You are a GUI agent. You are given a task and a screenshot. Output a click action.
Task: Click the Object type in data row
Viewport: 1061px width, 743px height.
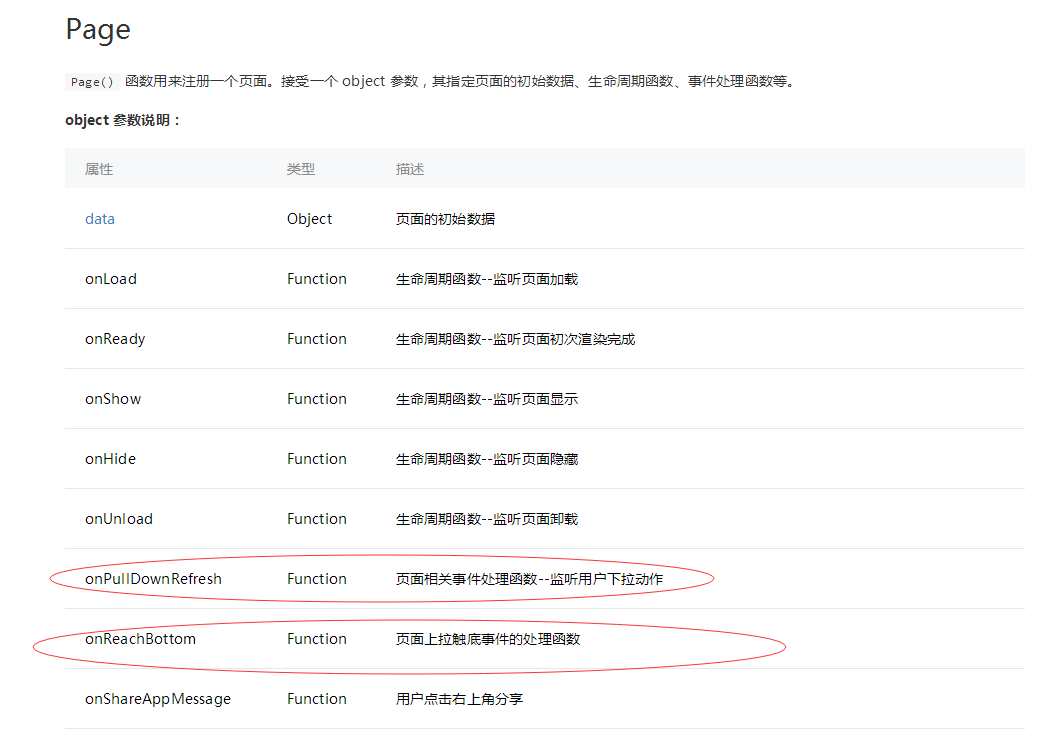309,219
